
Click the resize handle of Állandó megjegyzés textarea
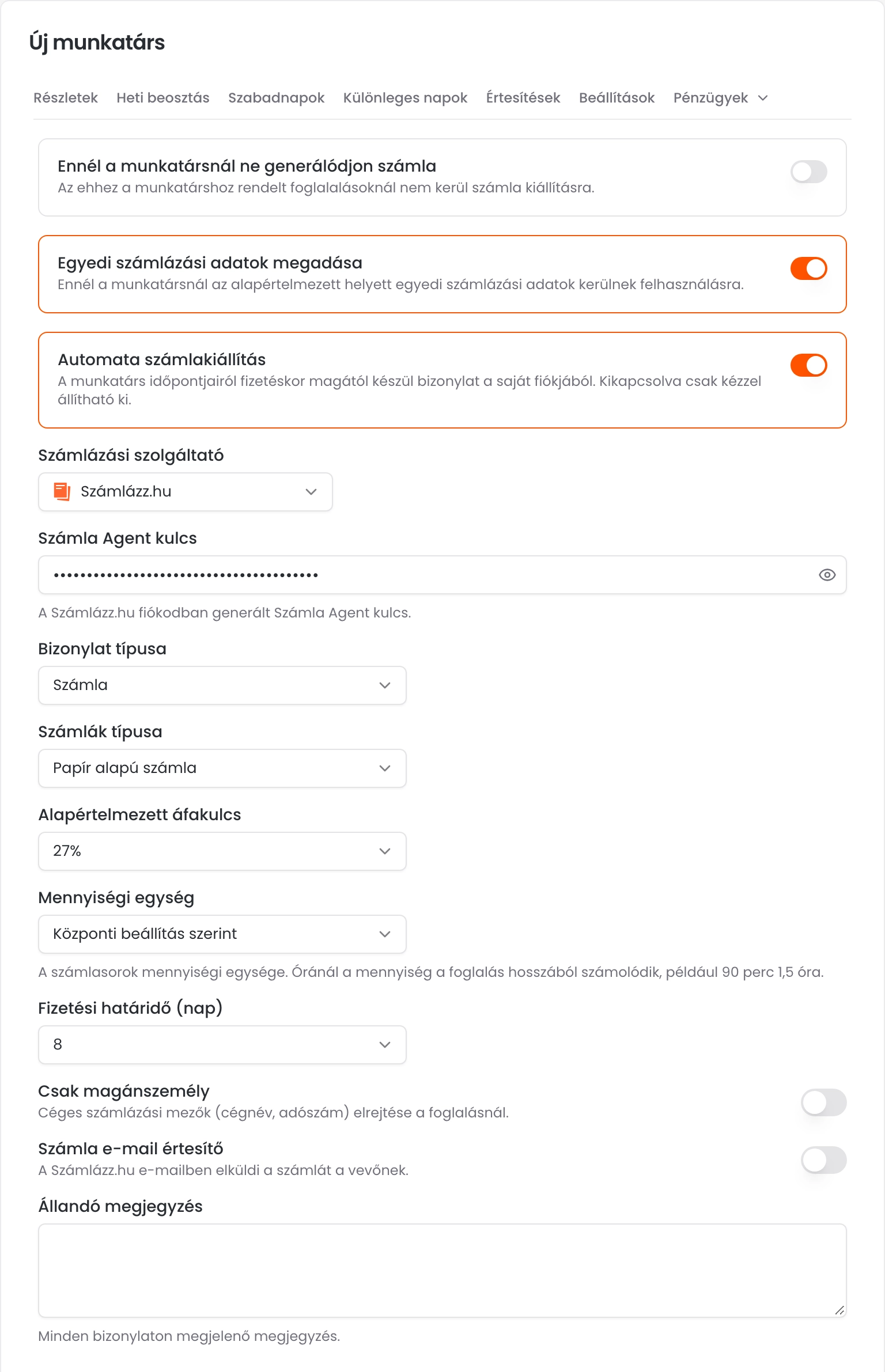[839, 1310]
